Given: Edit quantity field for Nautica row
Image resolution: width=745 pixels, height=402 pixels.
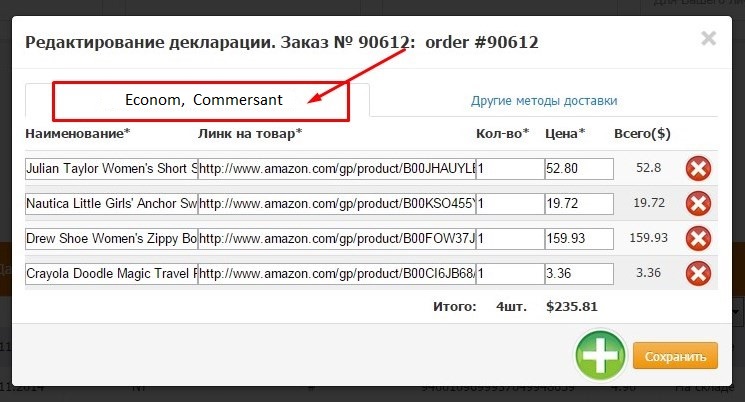Looking at the screenshot, I should click(509, 203).
